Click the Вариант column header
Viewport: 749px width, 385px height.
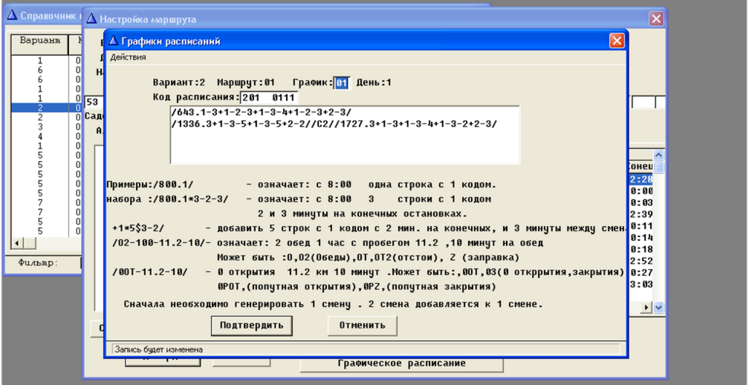[40, 41]
